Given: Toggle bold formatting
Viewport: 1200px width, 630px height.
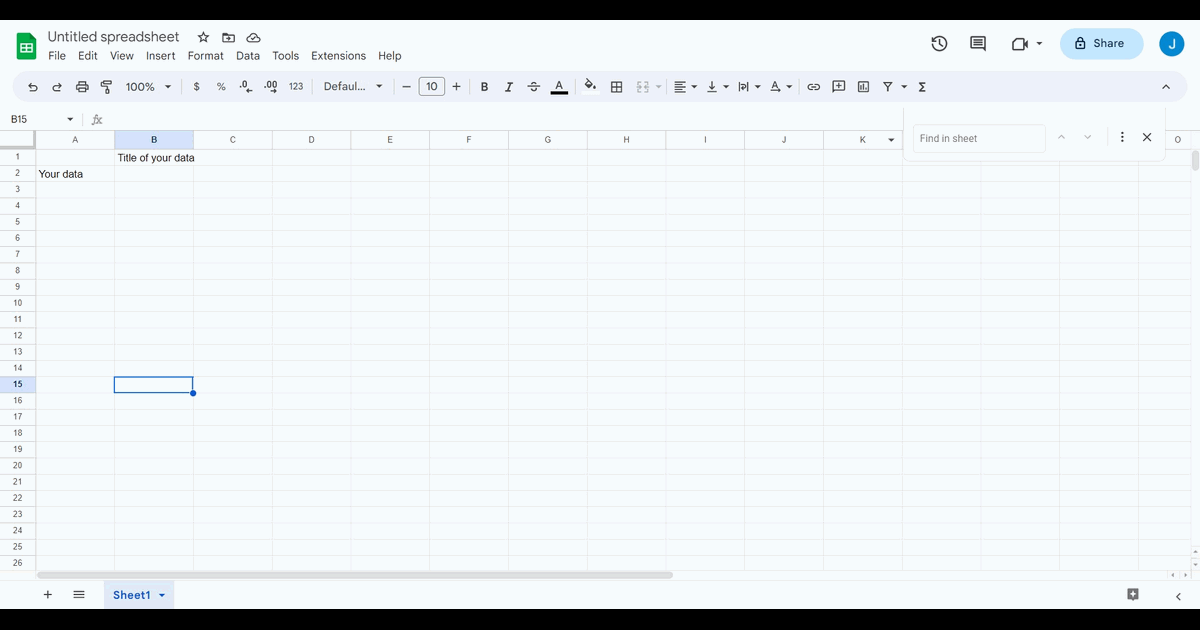Looking at the screenshot, I should 484,87.
